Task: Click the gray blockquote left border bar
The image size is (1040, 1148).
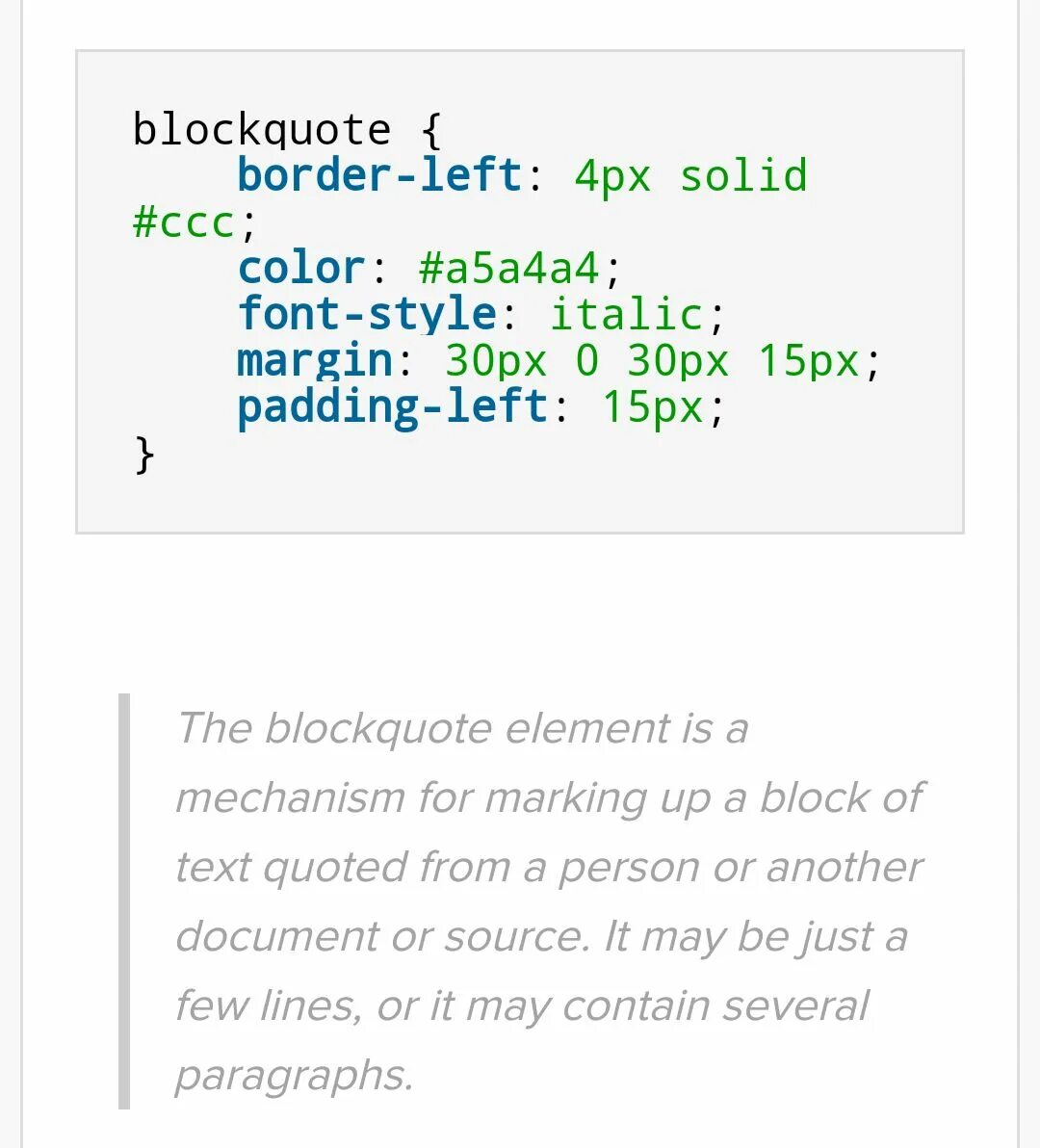Action: [124, 901]
